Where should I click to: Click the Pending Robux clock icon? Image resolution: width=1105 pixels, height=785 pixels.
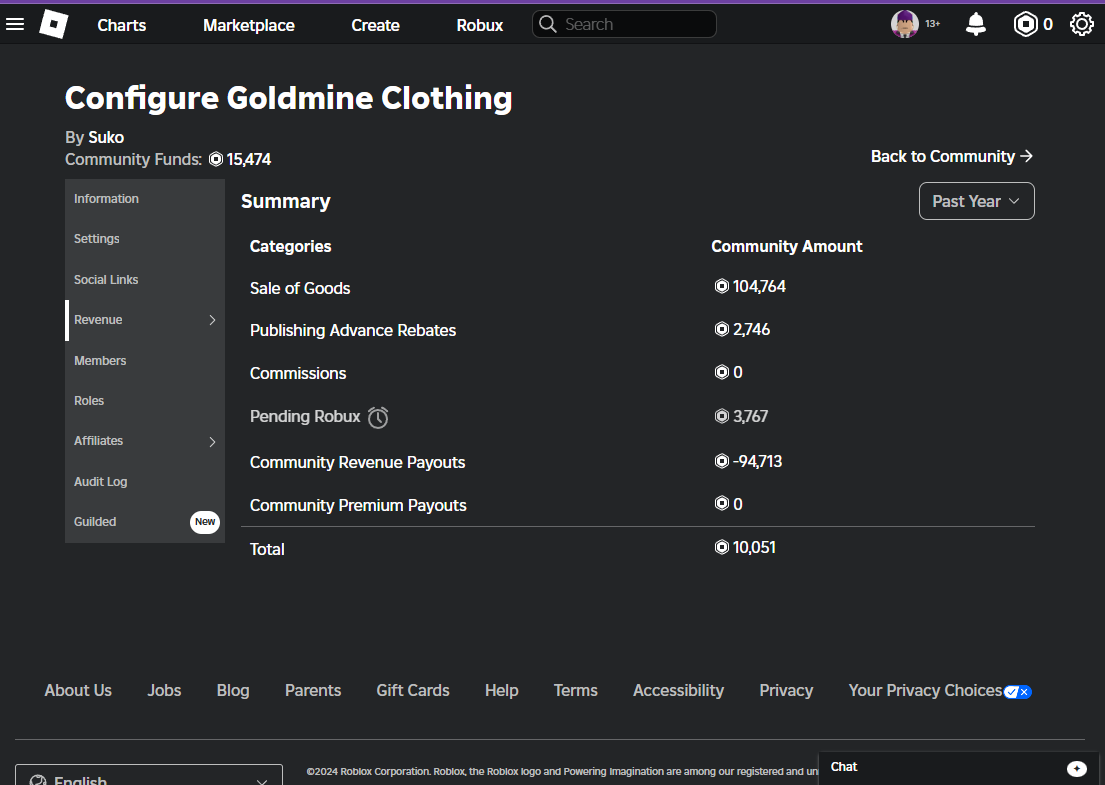(x=378, y=417)
